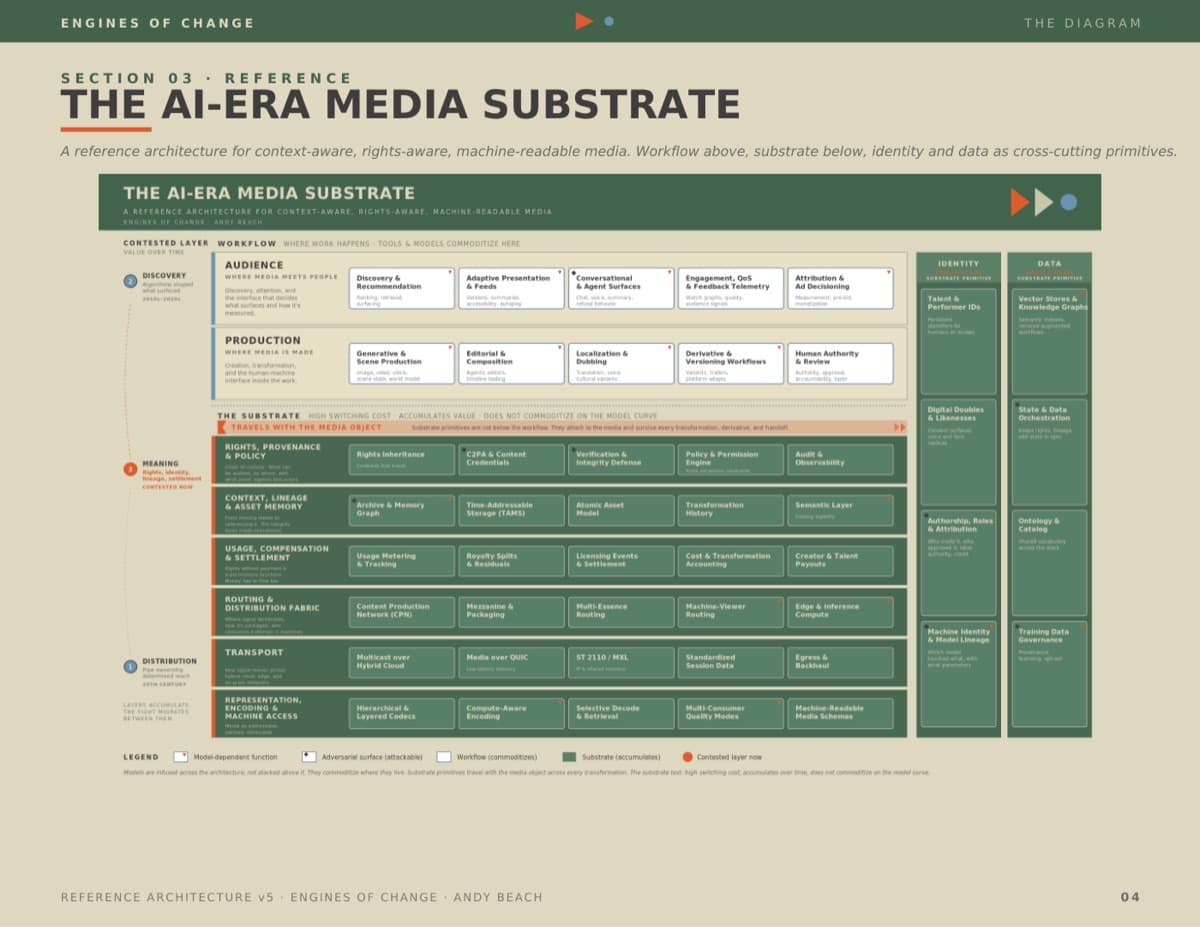Click the page number 04 in footer
Viewport: 1200px width, 927px height.
[x=1130, y=897]
